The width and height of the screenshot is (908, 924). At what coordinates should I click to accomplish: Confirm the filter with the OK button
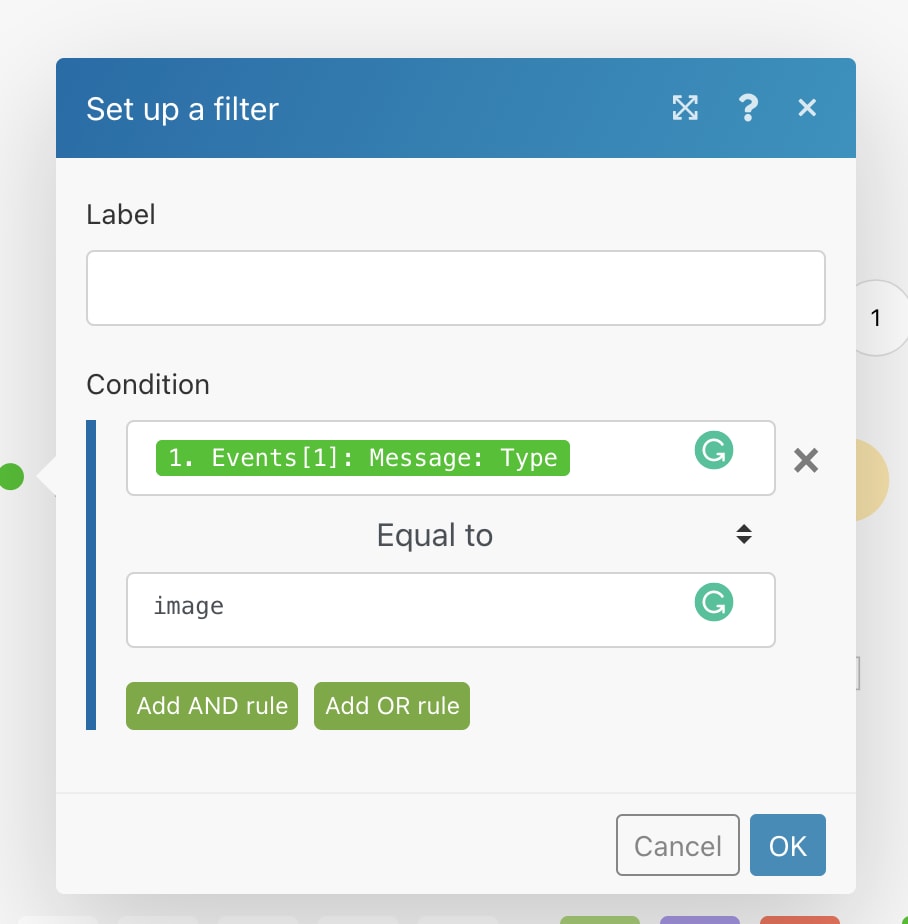(x=788, y=845)
